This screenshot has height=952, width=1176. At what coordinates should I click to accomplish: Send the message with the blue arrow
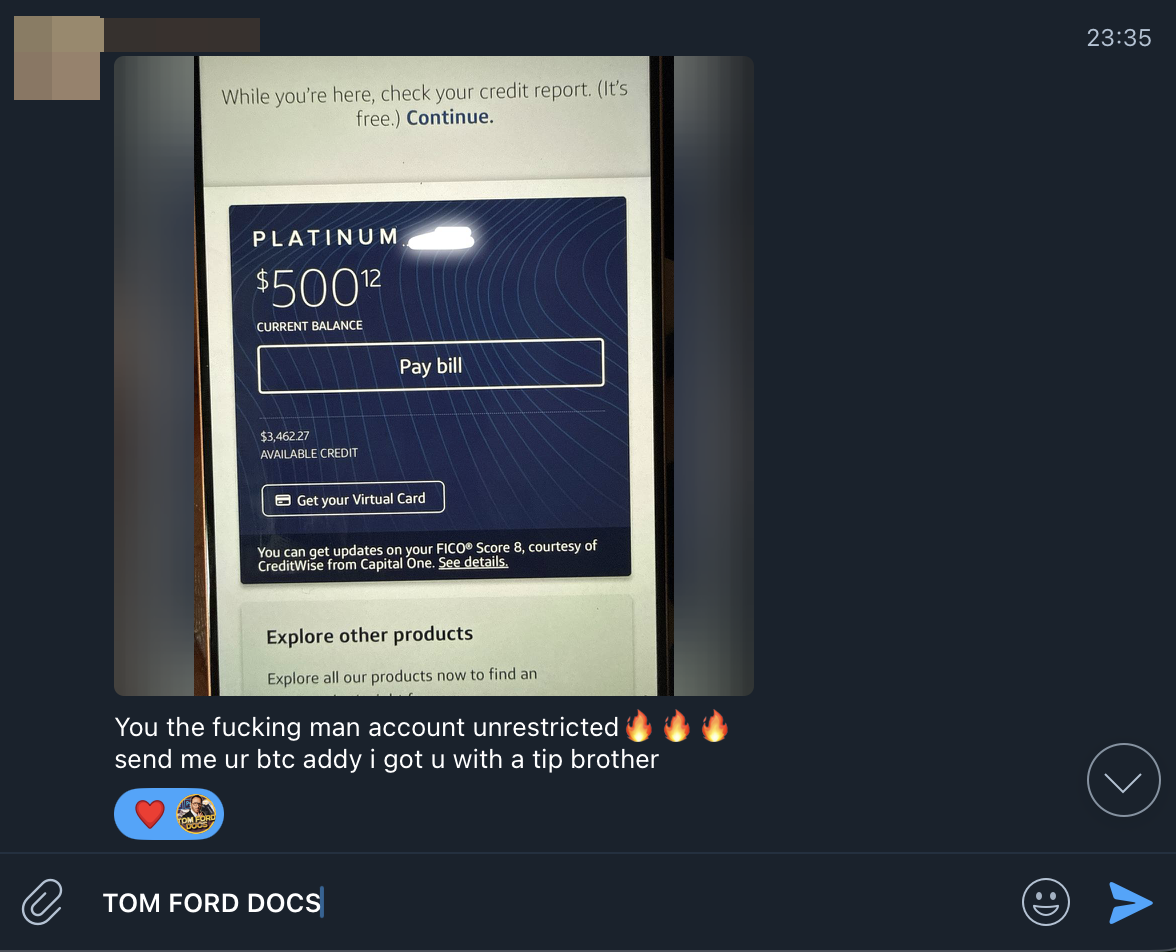tap(1130, 902)
